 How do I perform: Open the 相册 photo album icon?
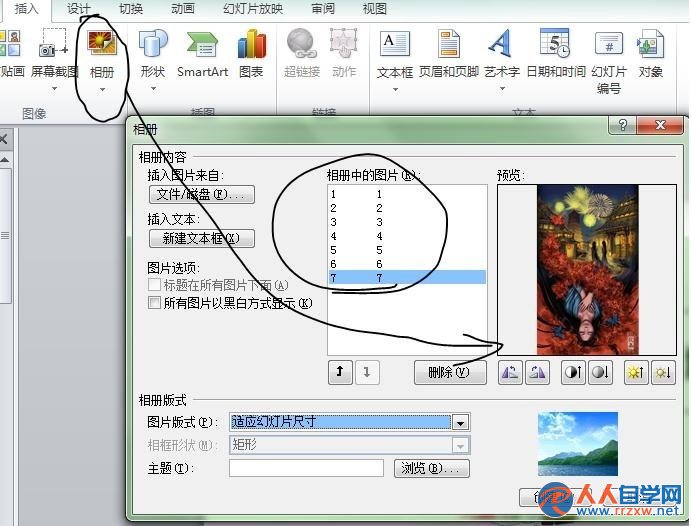click(102, 44)
